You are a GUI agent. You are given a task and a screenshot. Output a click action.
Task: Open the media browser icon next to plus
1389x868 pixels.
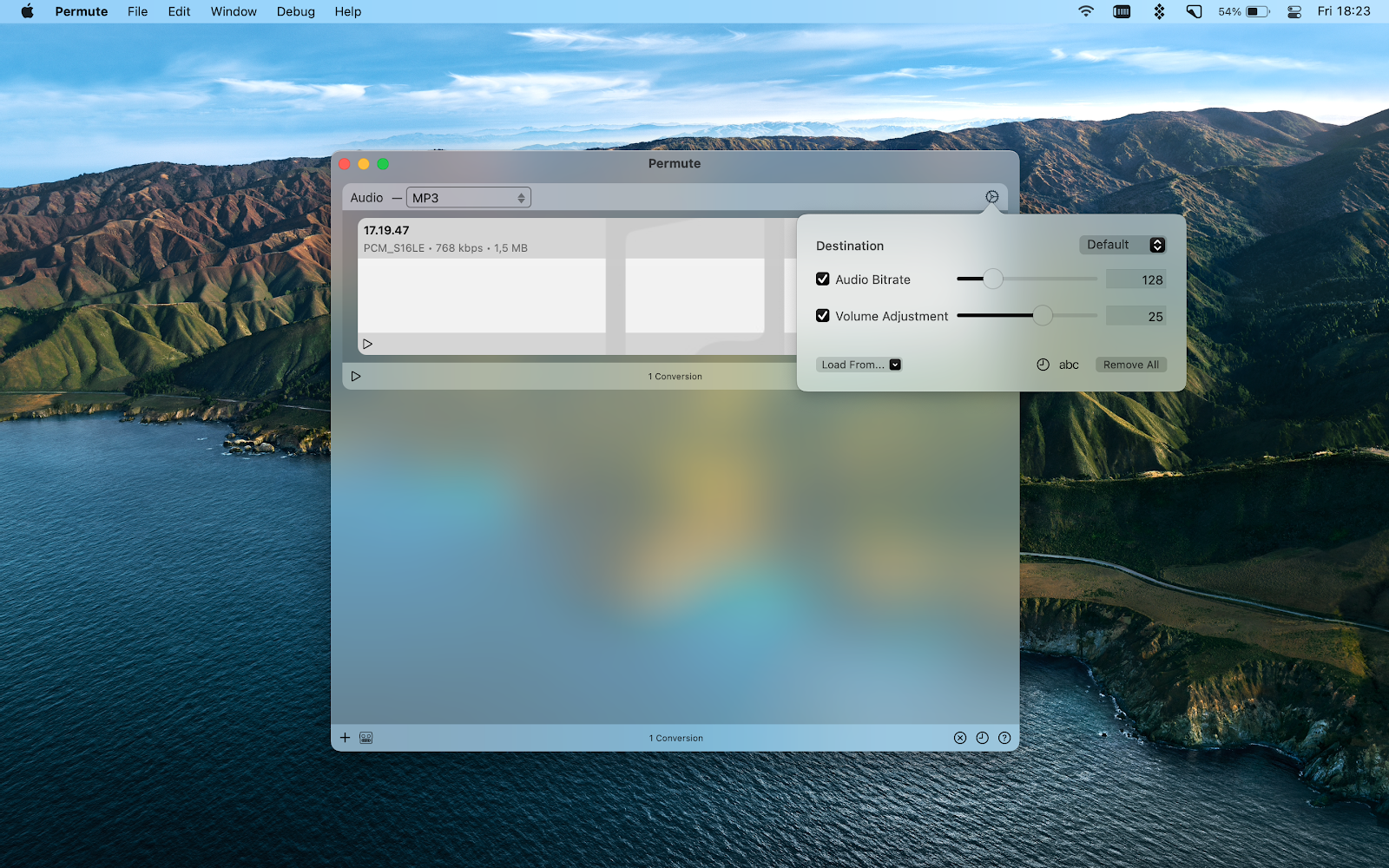[x=366, y=738]
